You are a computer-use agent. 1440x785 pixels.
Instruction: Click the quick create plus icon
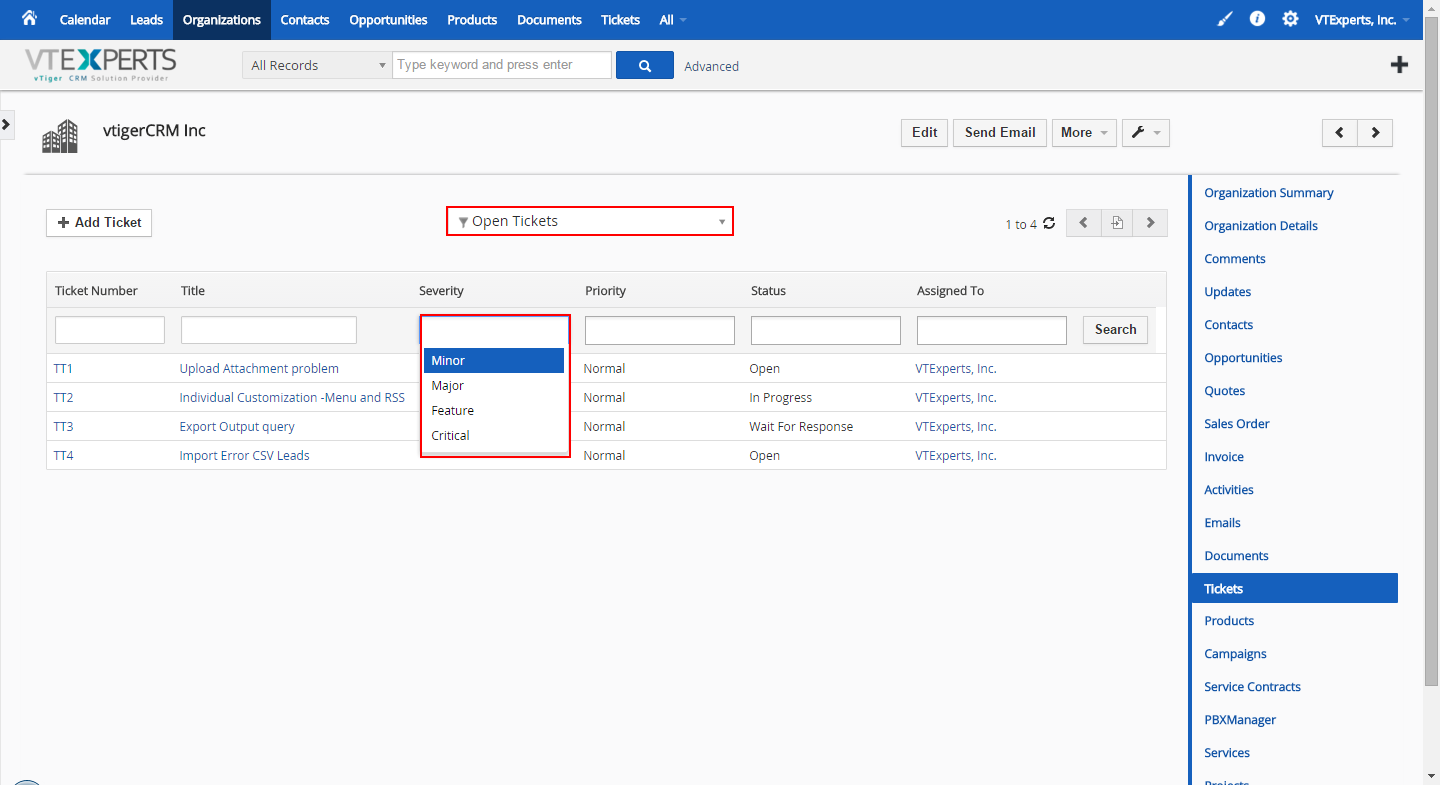(1400, 65)
